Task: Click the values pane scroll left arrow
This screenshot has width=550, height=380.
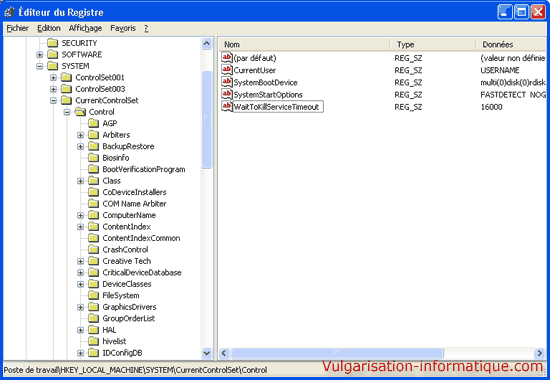Action: coord(224,353)
